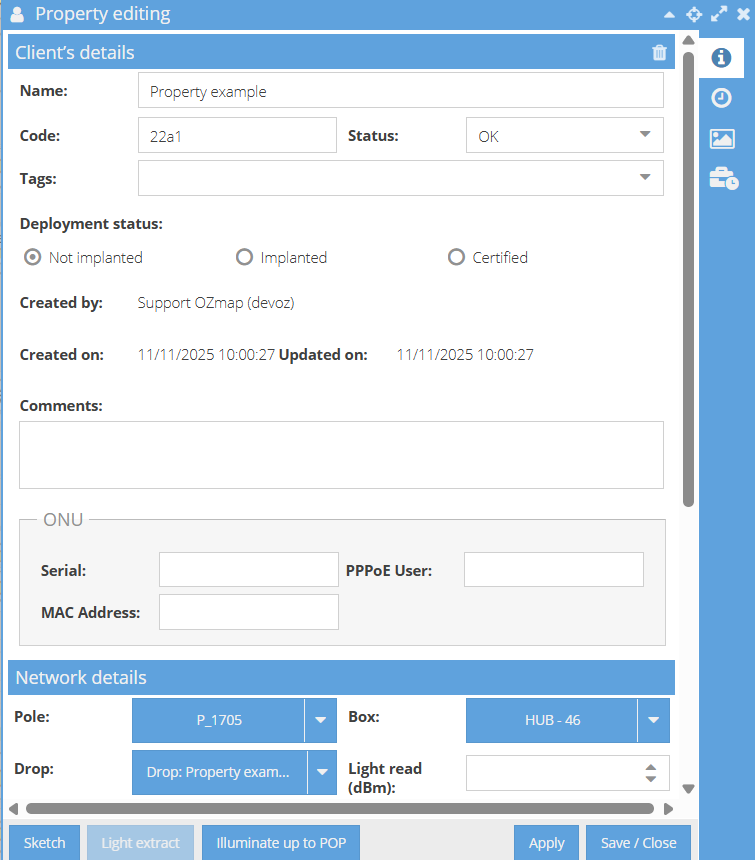Click the Sketch button
Image resolution: width=755 pixels, height=860 pixels.
44,842
